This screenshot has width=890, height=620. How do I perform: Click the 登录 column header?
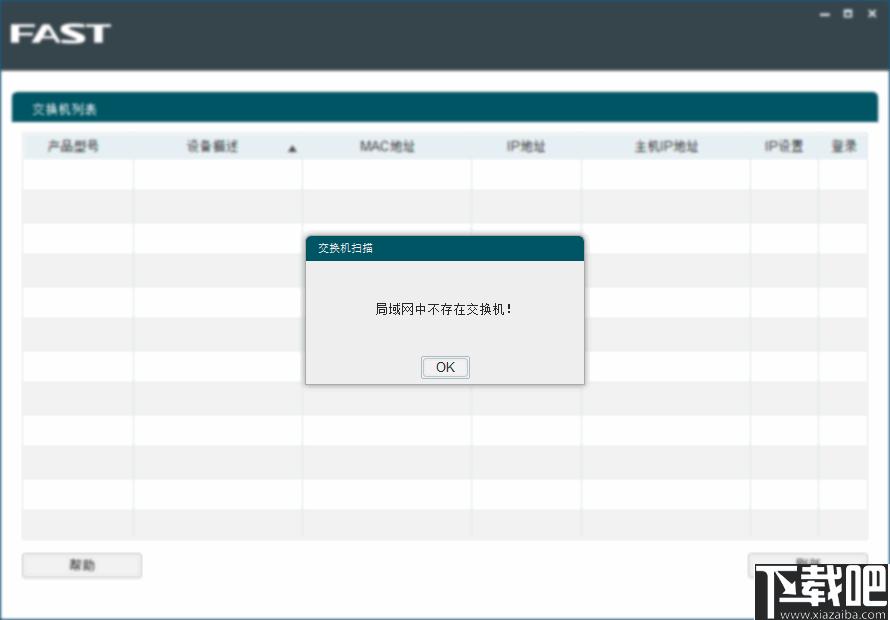tap(843, 146)
